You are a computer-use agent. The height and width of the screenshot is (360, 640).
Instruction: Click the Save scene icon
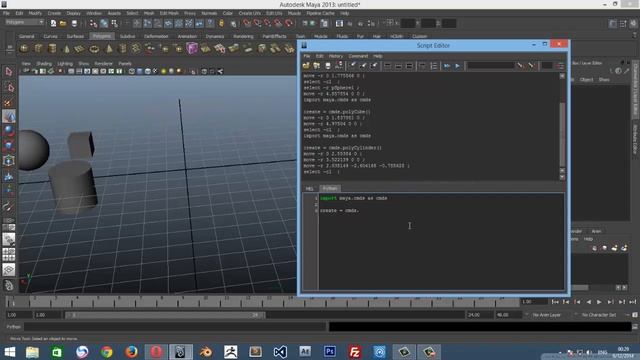74,23
